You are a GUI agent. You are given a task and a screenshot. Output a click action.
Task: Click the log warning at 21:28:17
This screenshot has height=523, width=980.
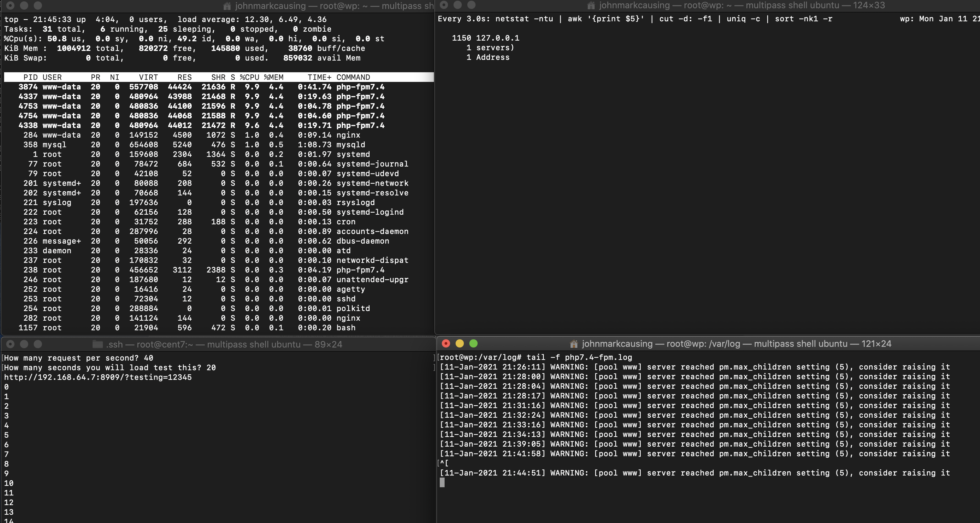[694, 396]
